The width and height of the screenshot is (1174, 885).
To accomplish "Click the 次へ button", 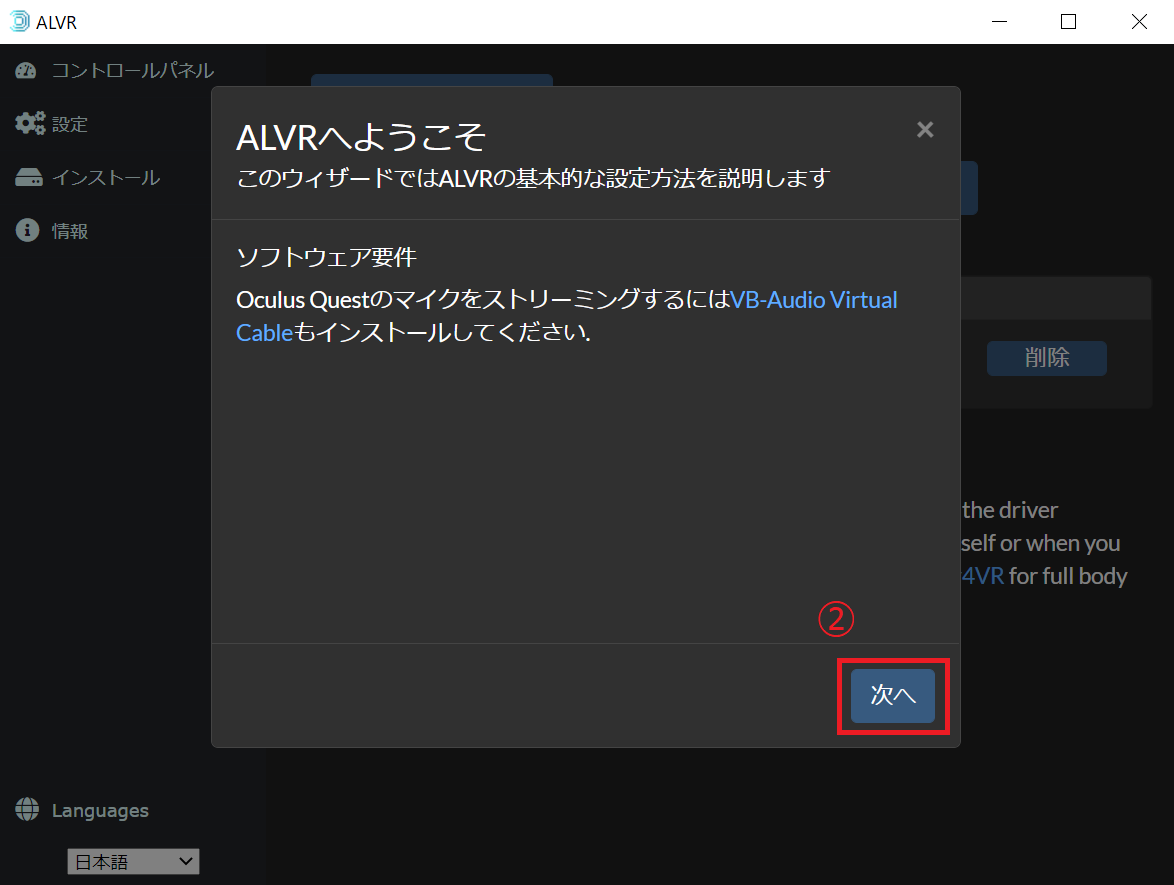I will (x=892, y=696).
